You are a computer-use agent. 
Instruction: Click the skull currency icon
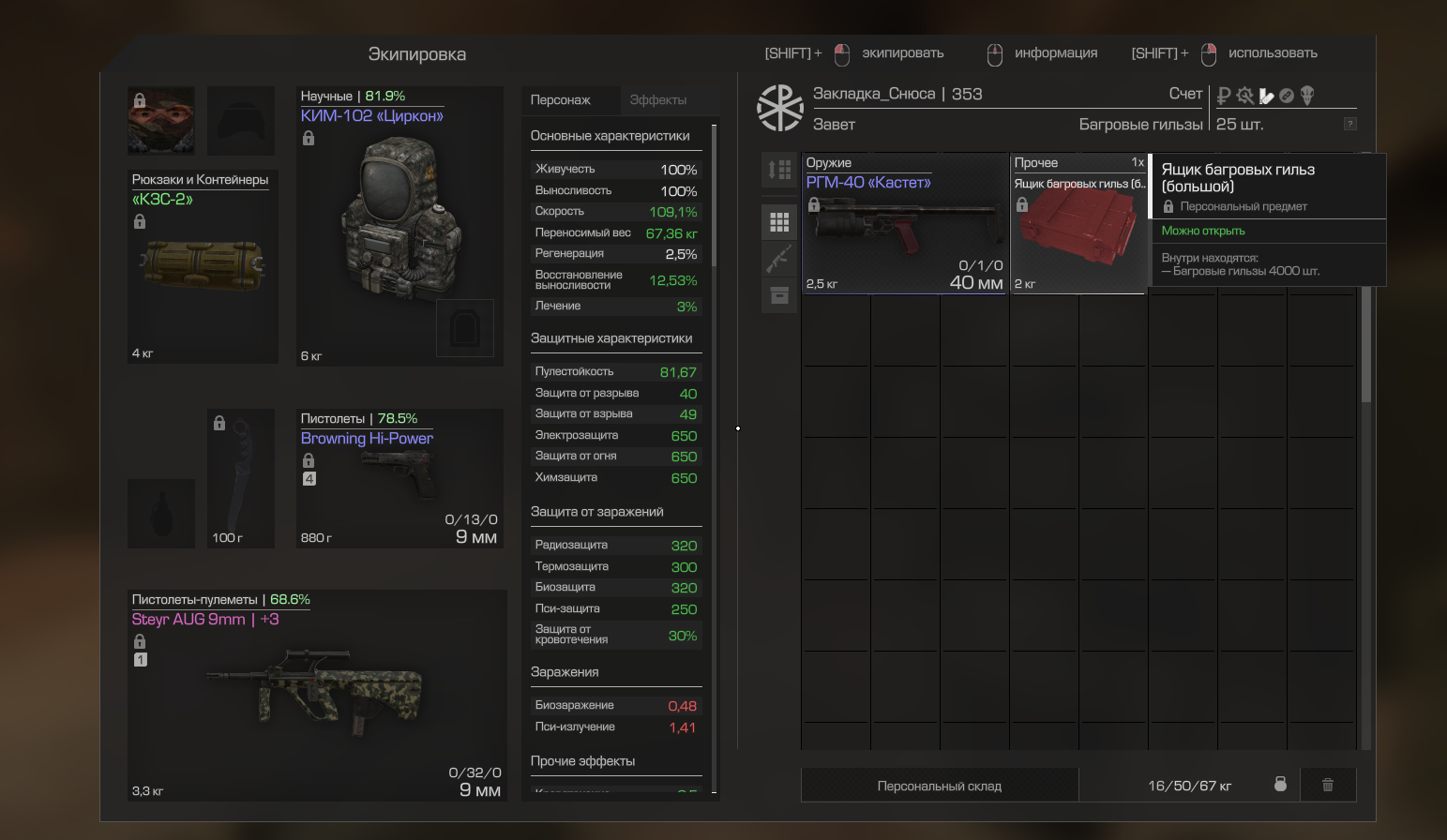click(x=1307, y=95)
